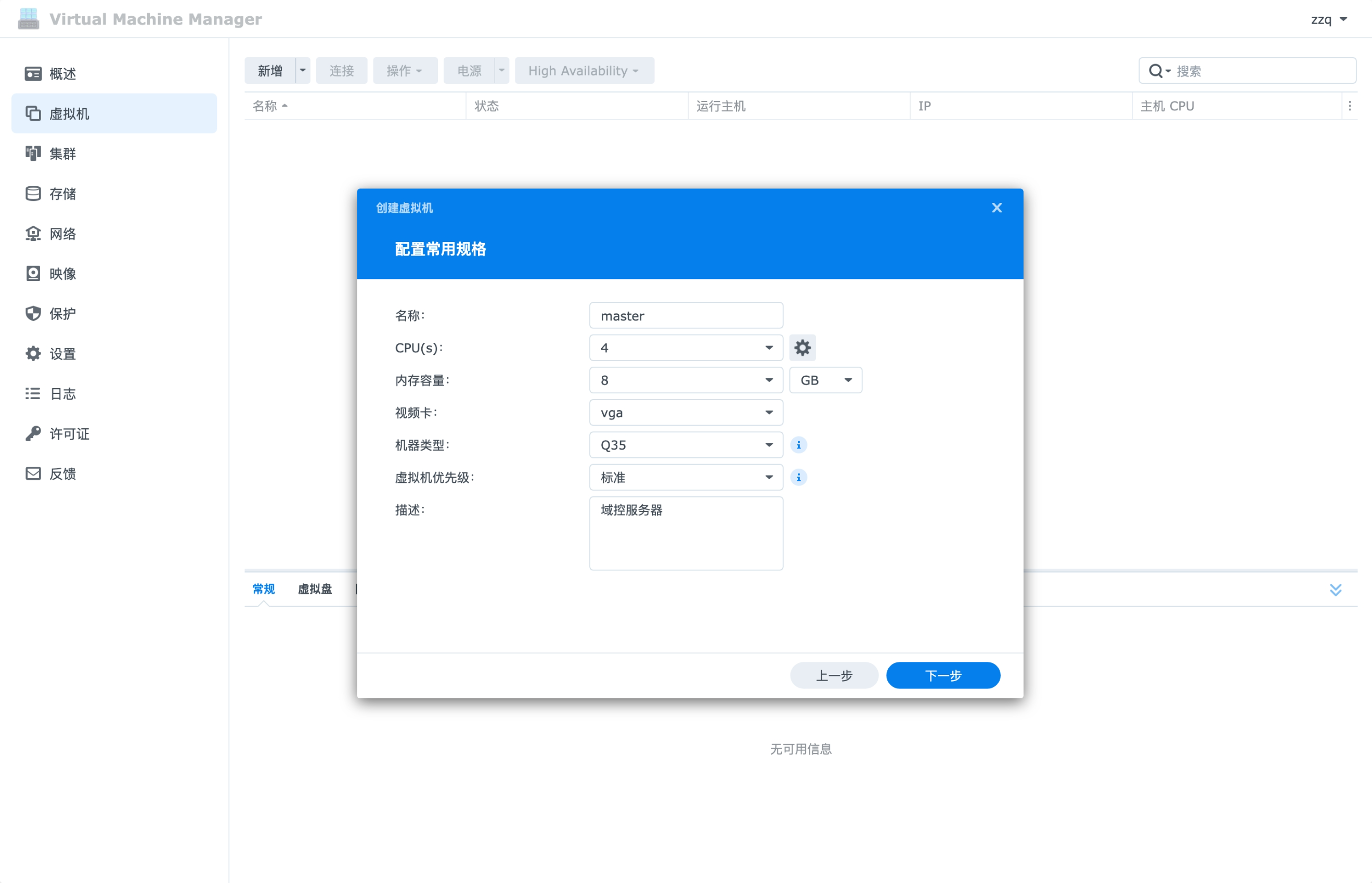Click Previous (上一步) button
The width and height of the screenshot is (1372, 883).
click(834, 675)
